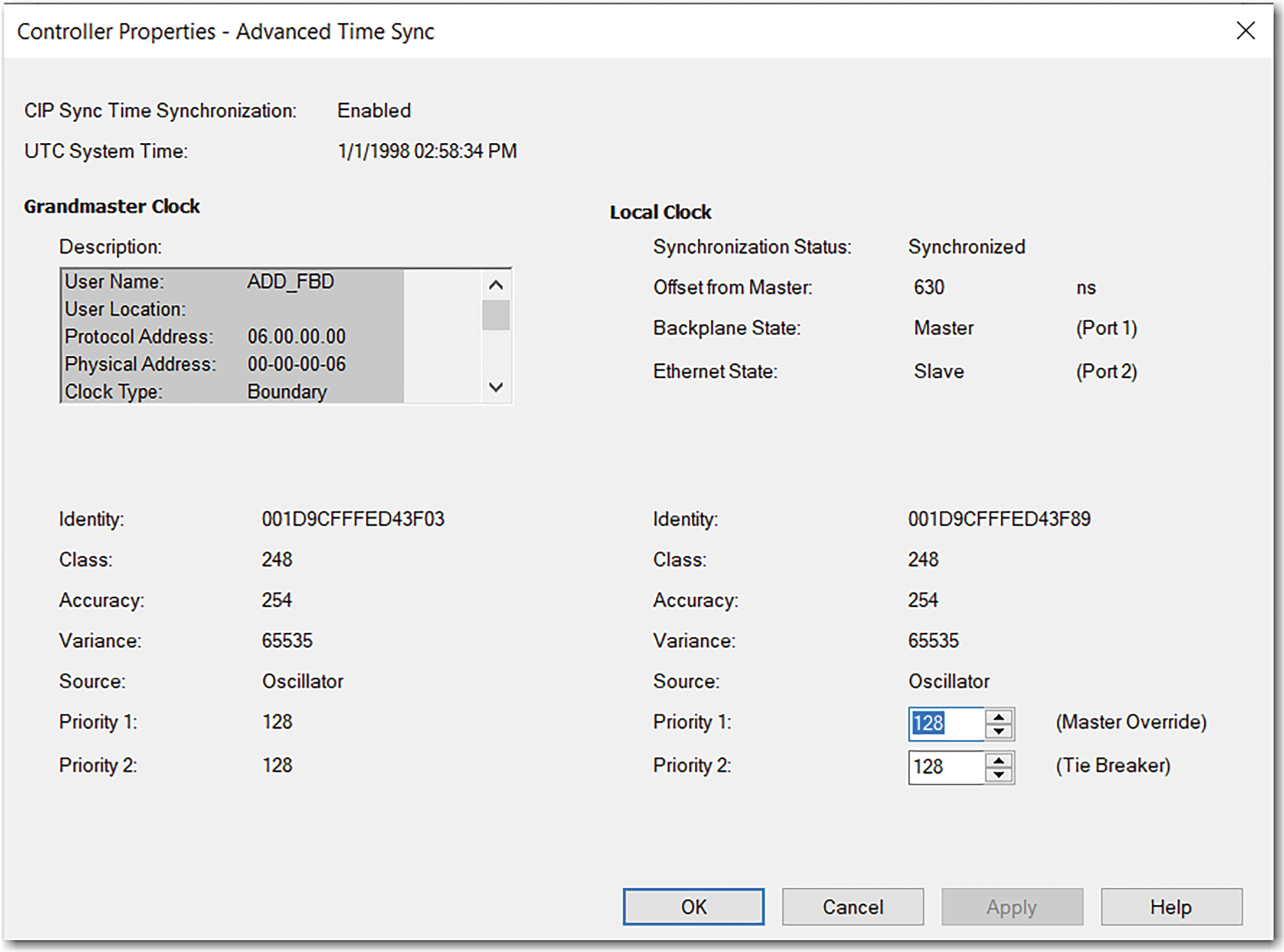This screenshot has height=952, width=1284.
Task: Click the Apply button
Action: [x=1011, y=907]
